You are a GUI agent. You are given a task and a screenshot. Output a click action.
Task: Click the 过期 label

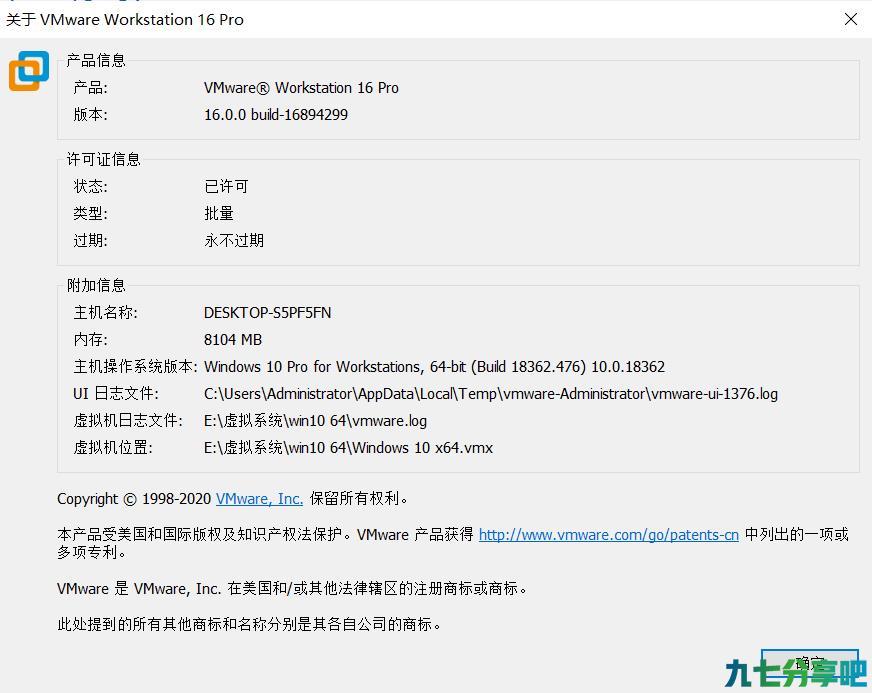(91, 240)
